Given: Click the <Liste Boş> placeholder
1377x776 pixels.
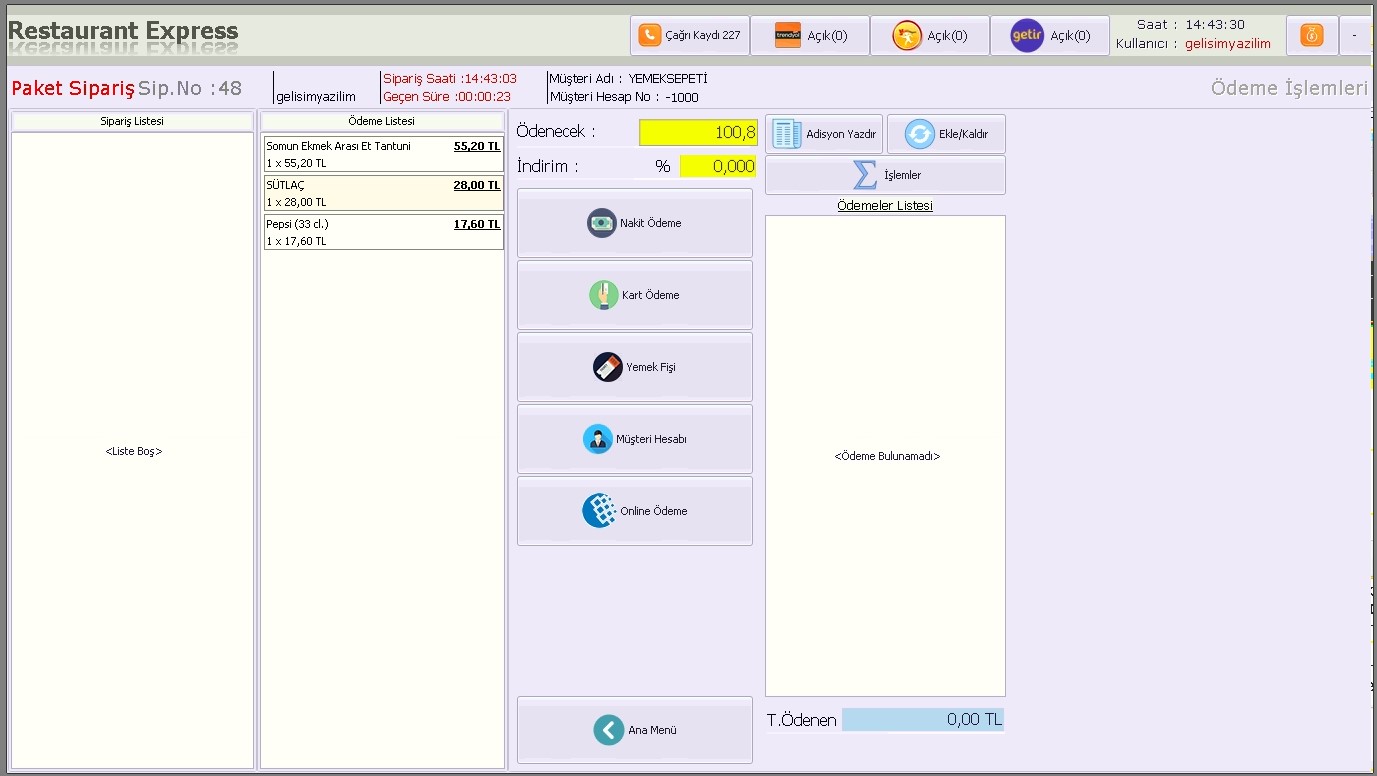Looking at the screenshot, I should click(133, 451).
